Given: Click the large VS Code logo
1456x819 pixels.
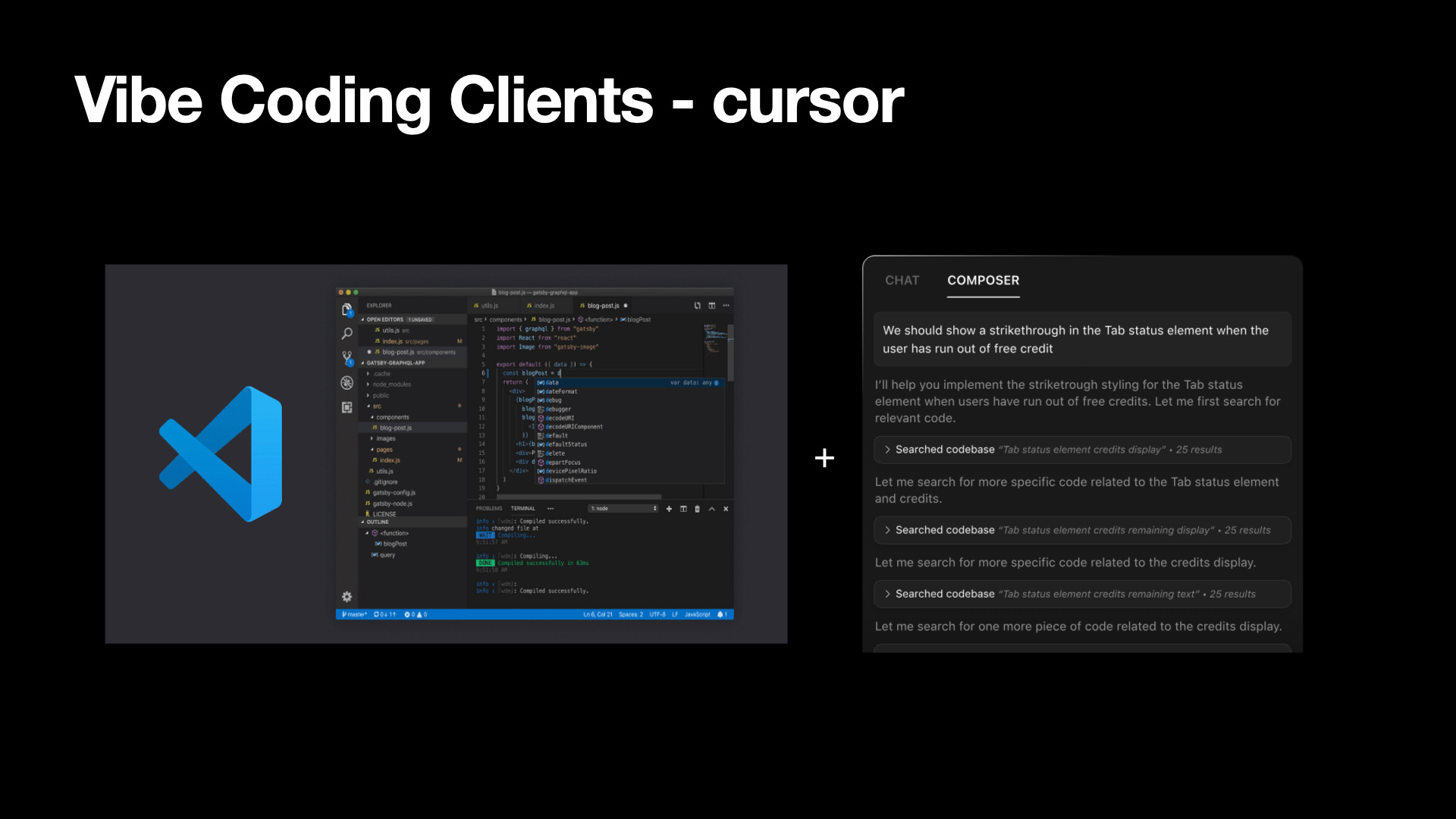Looking at the screenshot, I should (x=221, y=453).
